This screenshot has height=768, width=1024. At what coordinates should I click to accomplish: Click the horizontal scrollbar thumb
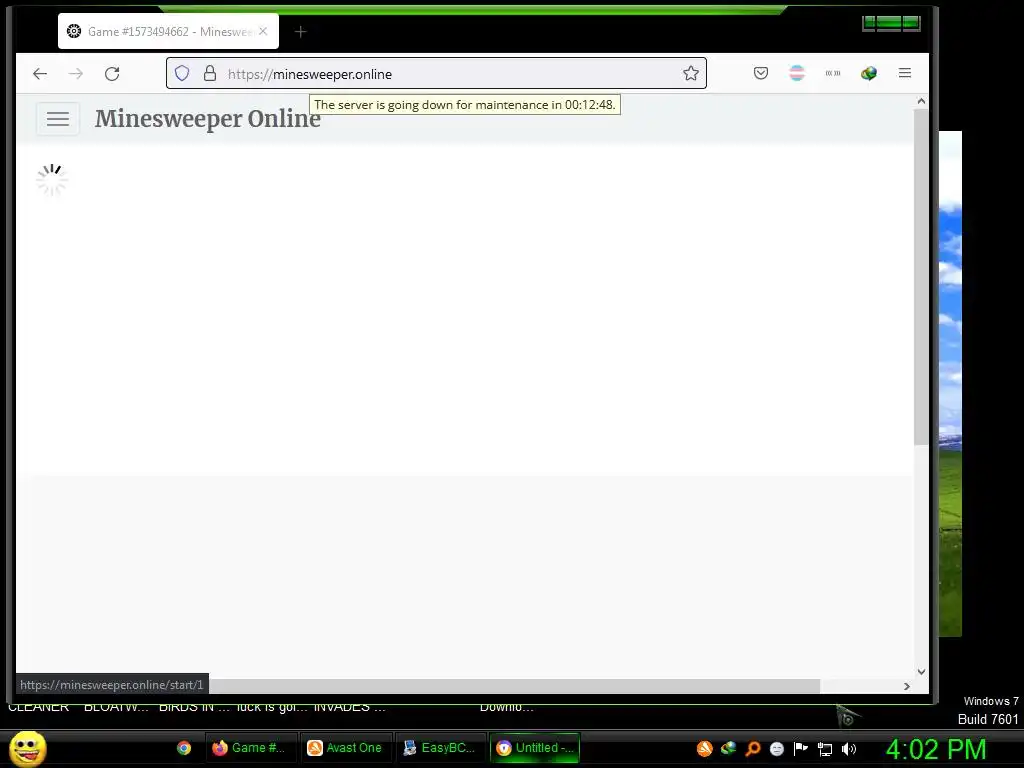514,686
